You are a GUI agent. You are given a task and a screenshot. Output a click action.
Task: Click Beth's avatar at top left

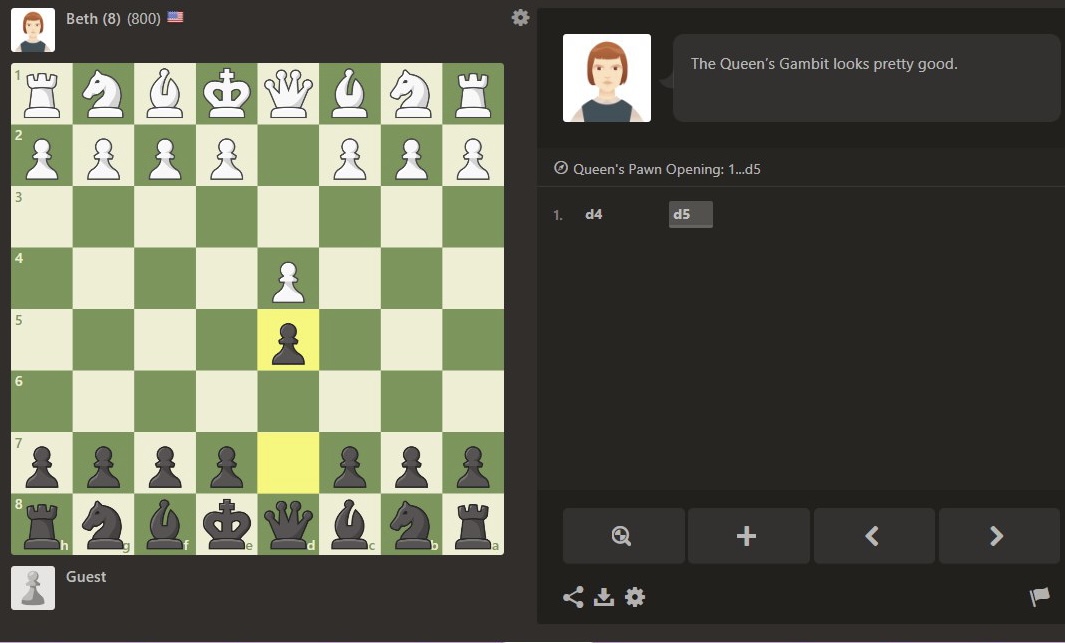point(33,30)
